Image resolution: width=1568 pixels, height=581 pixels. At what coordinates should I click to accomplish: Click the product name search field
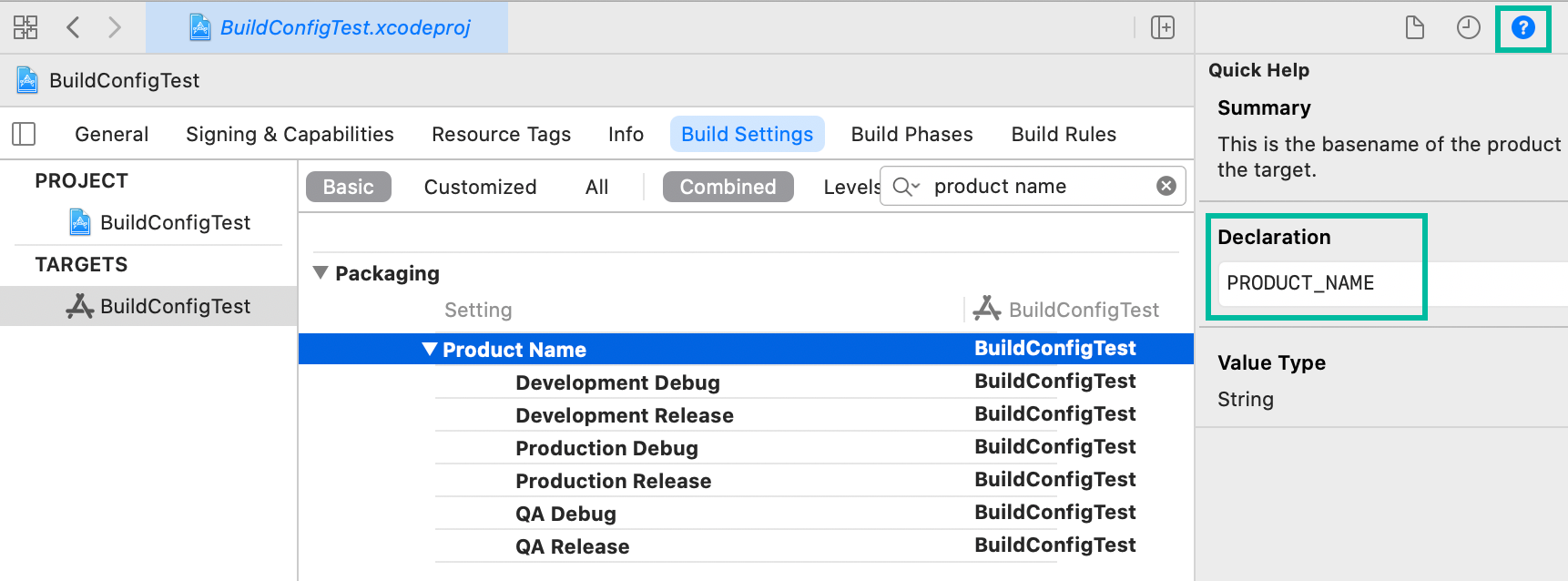pos(1038,187)
